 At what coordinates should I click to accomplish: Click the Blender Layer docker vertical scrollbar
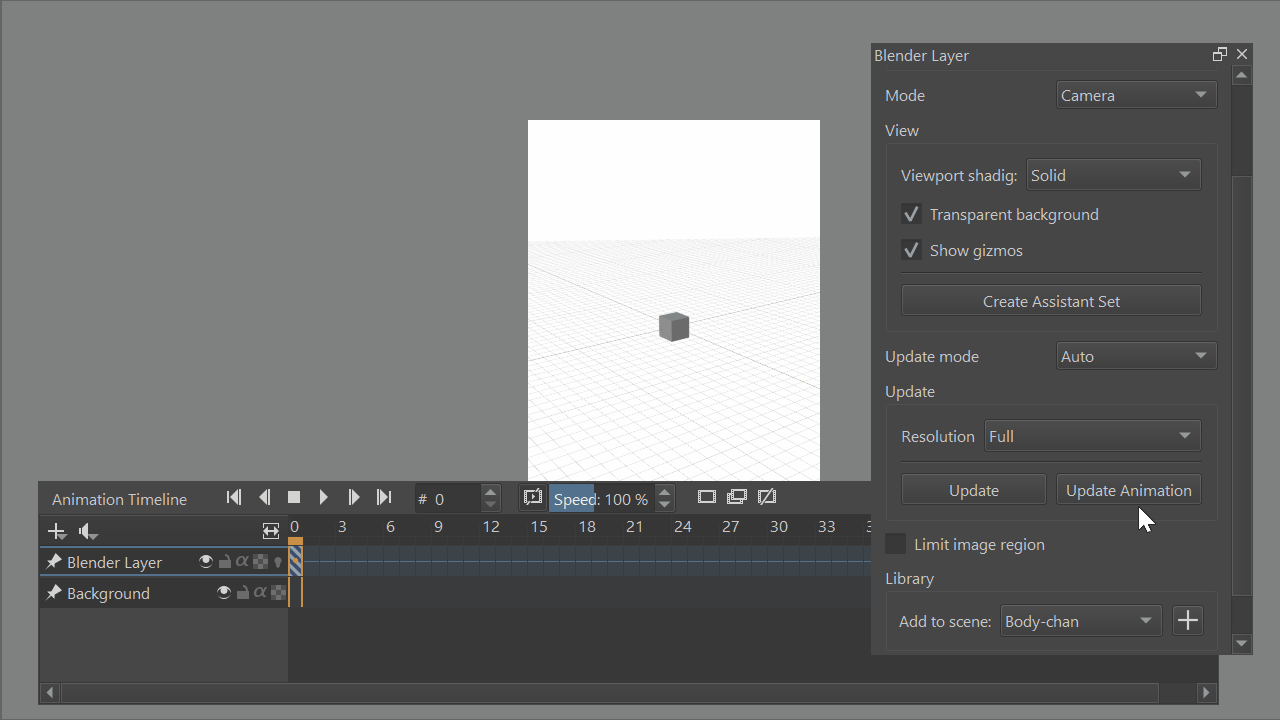tap(1242, 385)
